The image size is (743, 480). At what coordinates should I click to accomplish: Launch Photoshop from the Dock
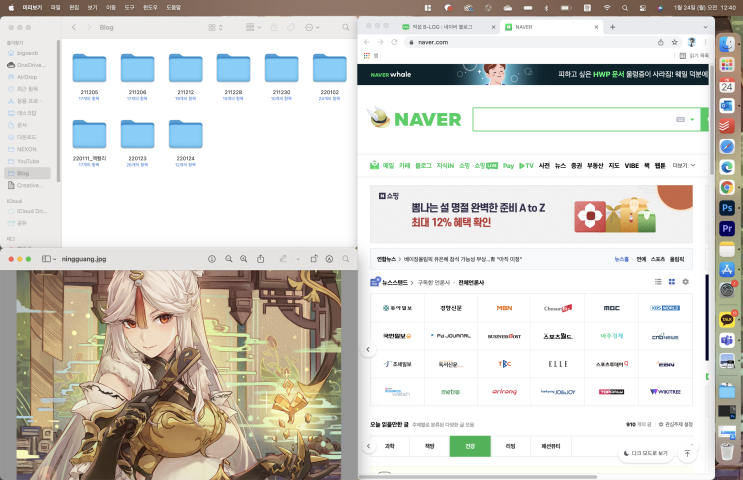point(727,208)
